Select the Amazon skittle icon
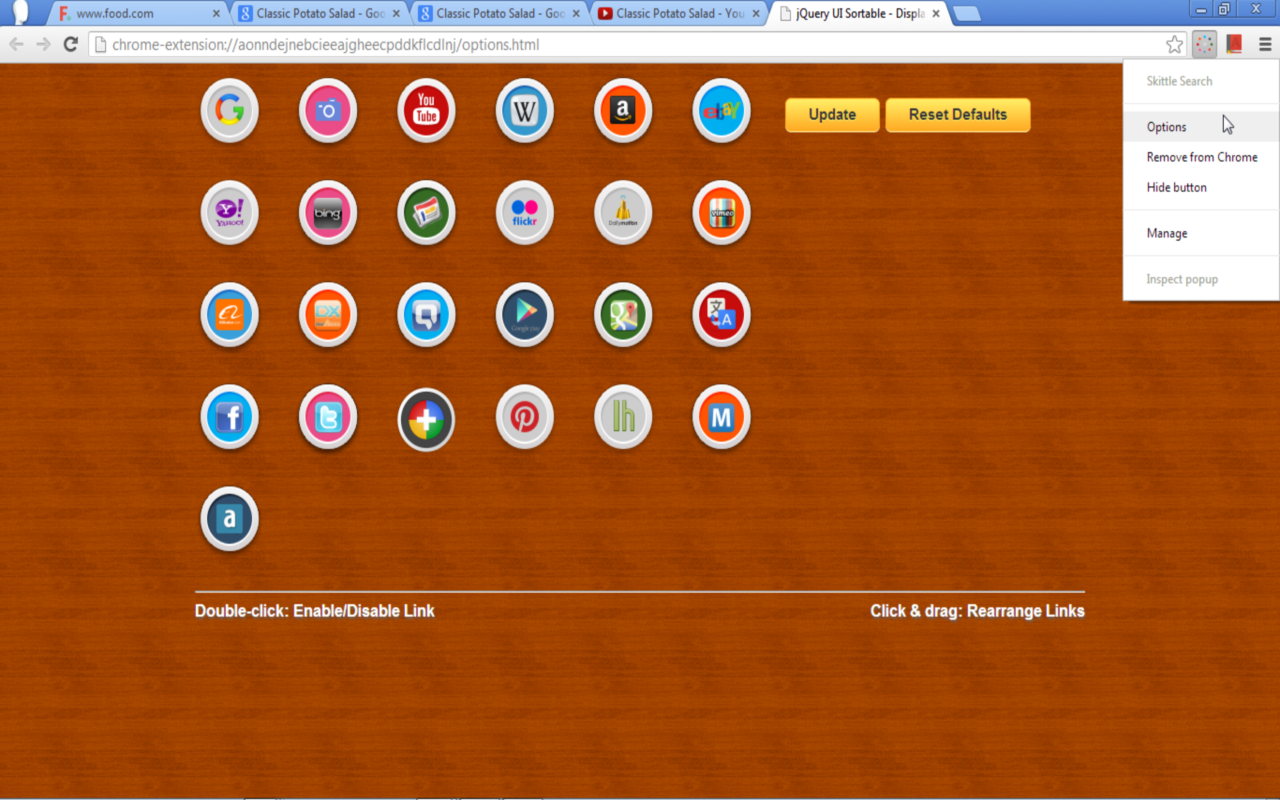The image size is (1280, 800). tap(622, 110)
